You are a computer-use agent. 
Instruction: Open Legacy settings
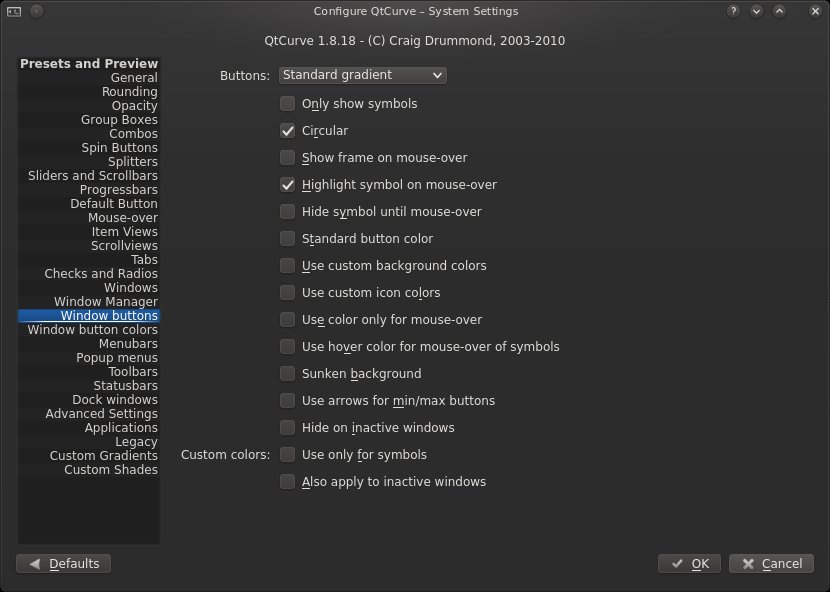coord(89,442)
